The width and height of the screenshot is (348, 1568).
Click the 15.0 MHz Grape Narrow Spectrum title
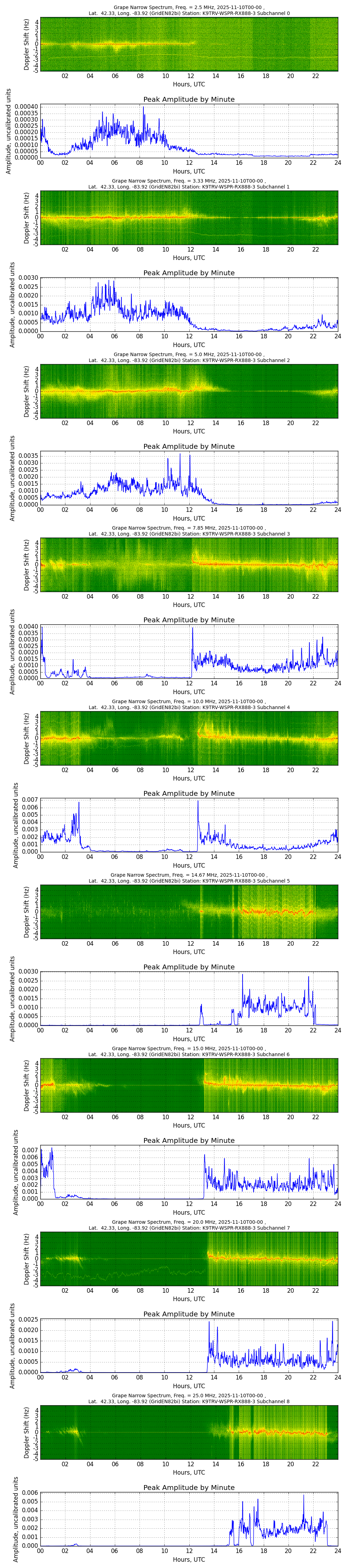pyautogui.click(x=189, y=1048)
